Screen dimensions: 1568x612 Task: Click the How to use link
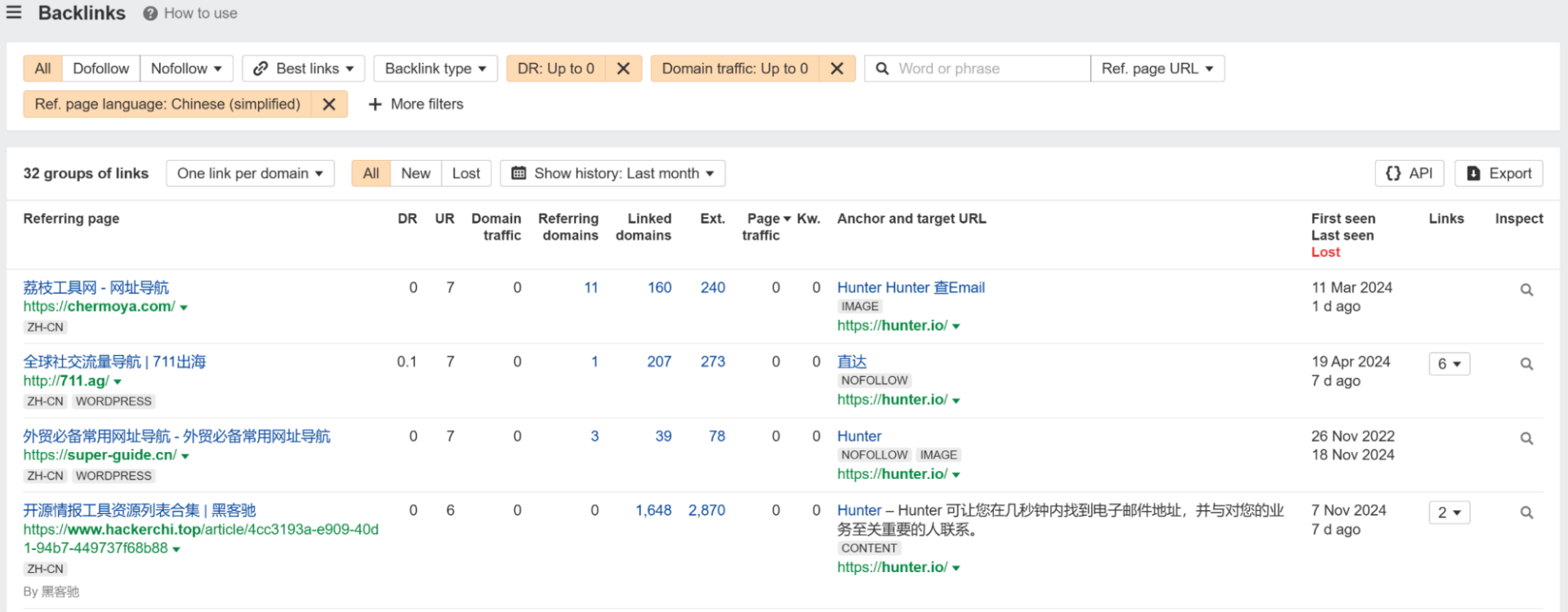coord(200,13)
